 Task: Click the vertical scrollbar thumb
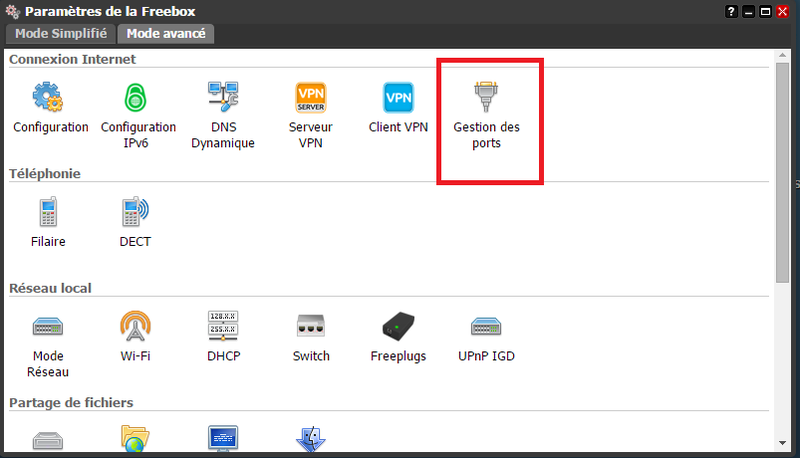[x=782, y=172]
